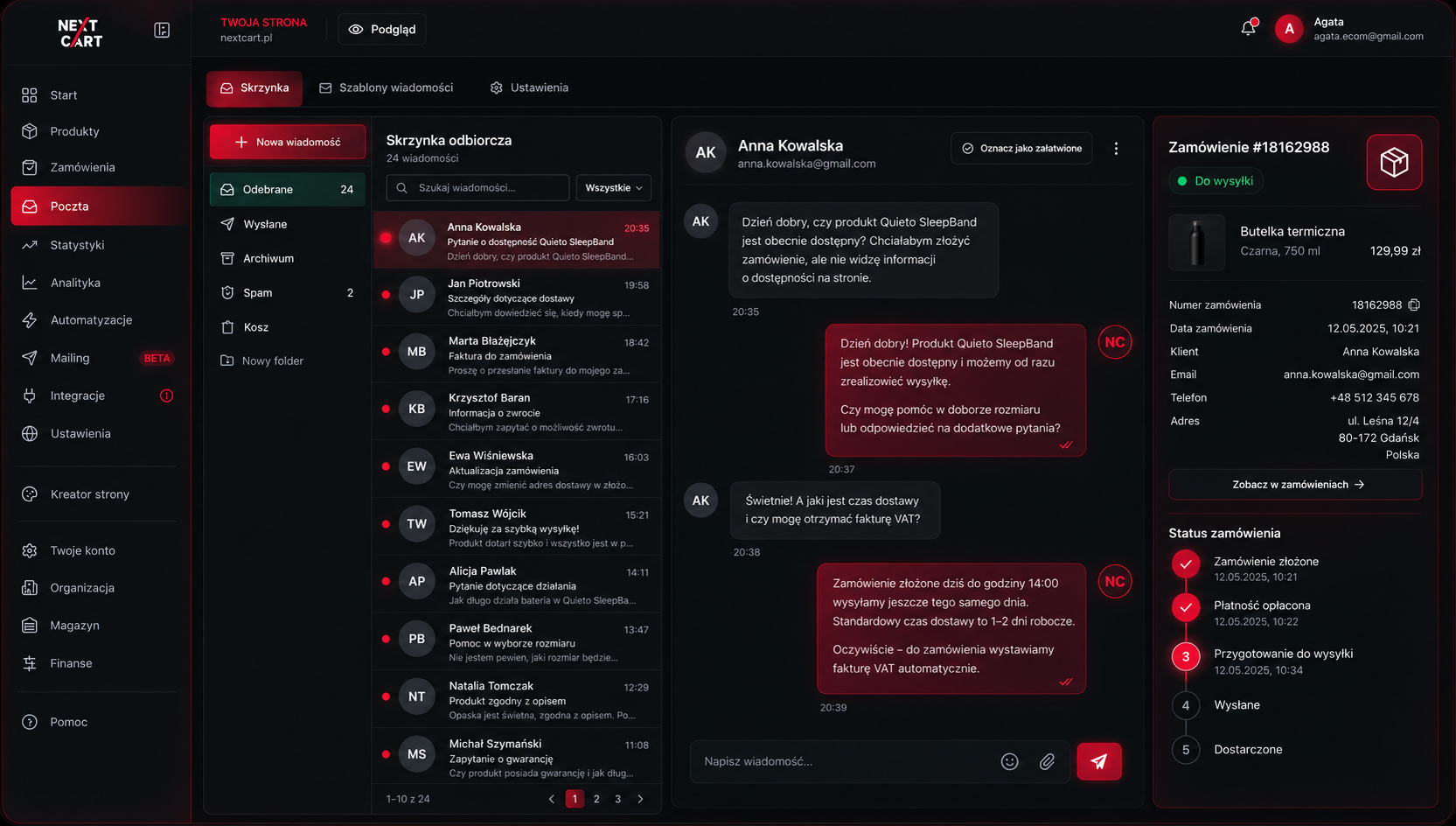Collapse the sidebar with the panel icon

(x=162, y=31)
